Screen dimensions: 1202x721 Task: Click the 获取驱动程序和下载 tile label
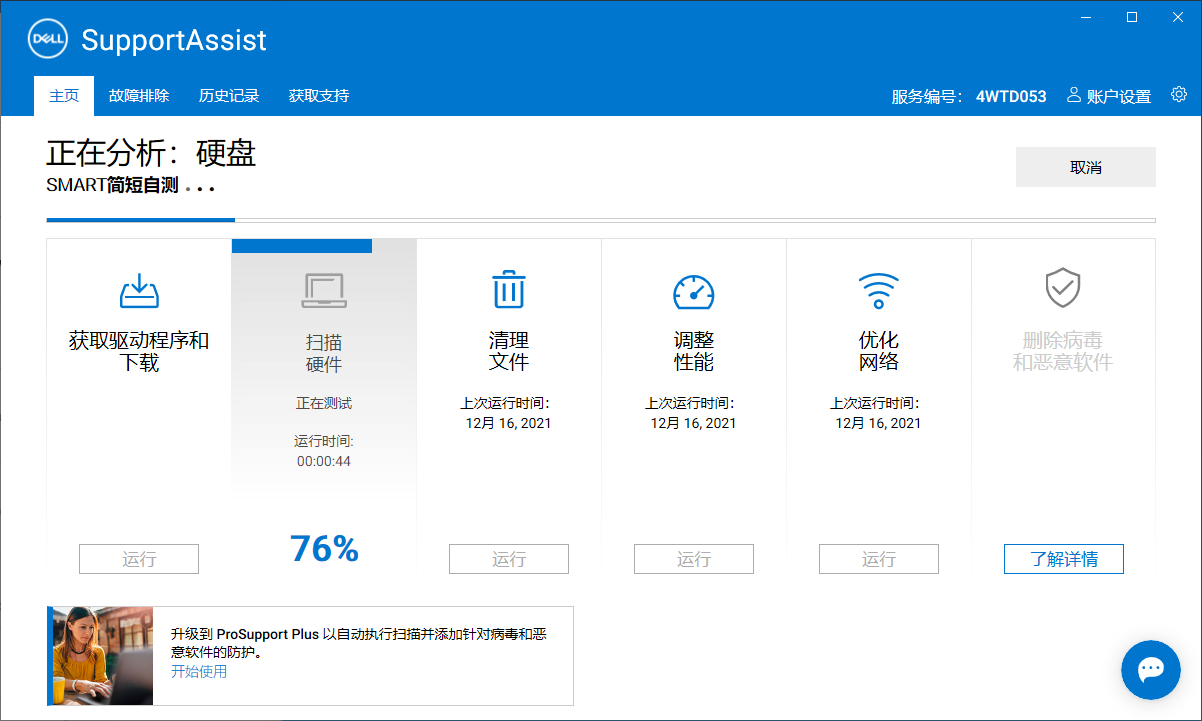tap(139, 351)
